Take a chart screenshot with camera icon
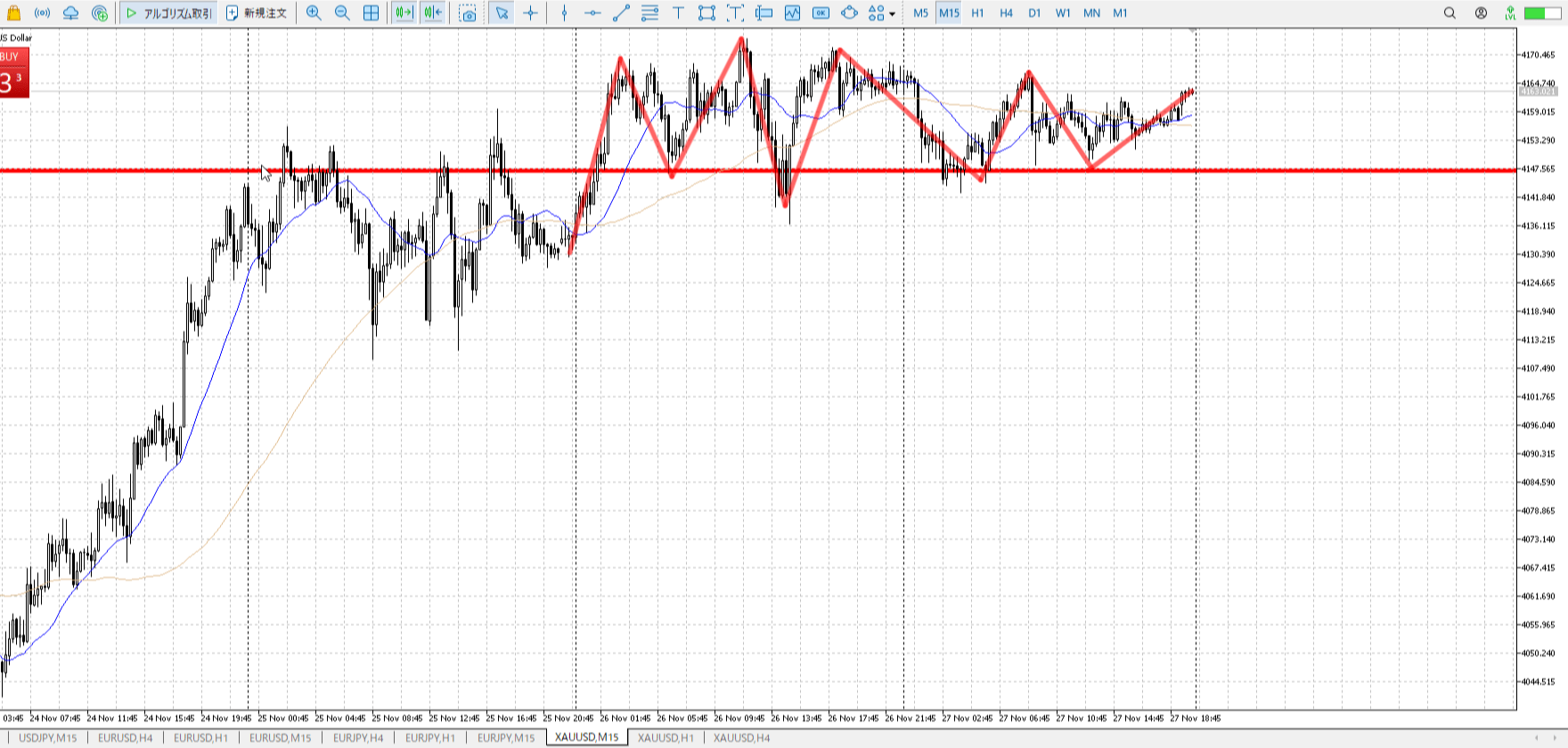The image size is (1568, 748). point(468,13)
